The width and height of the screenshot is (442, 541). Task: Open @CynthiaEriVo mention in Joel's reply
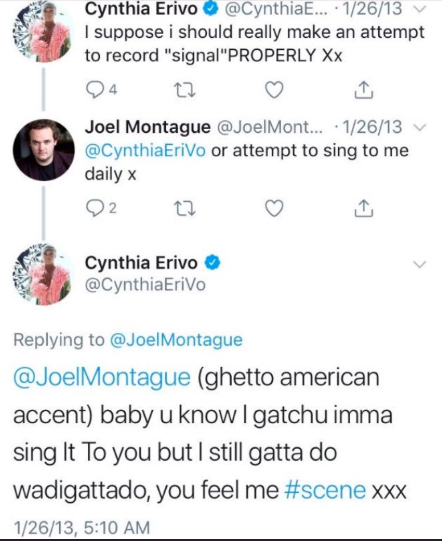(145, 151)
